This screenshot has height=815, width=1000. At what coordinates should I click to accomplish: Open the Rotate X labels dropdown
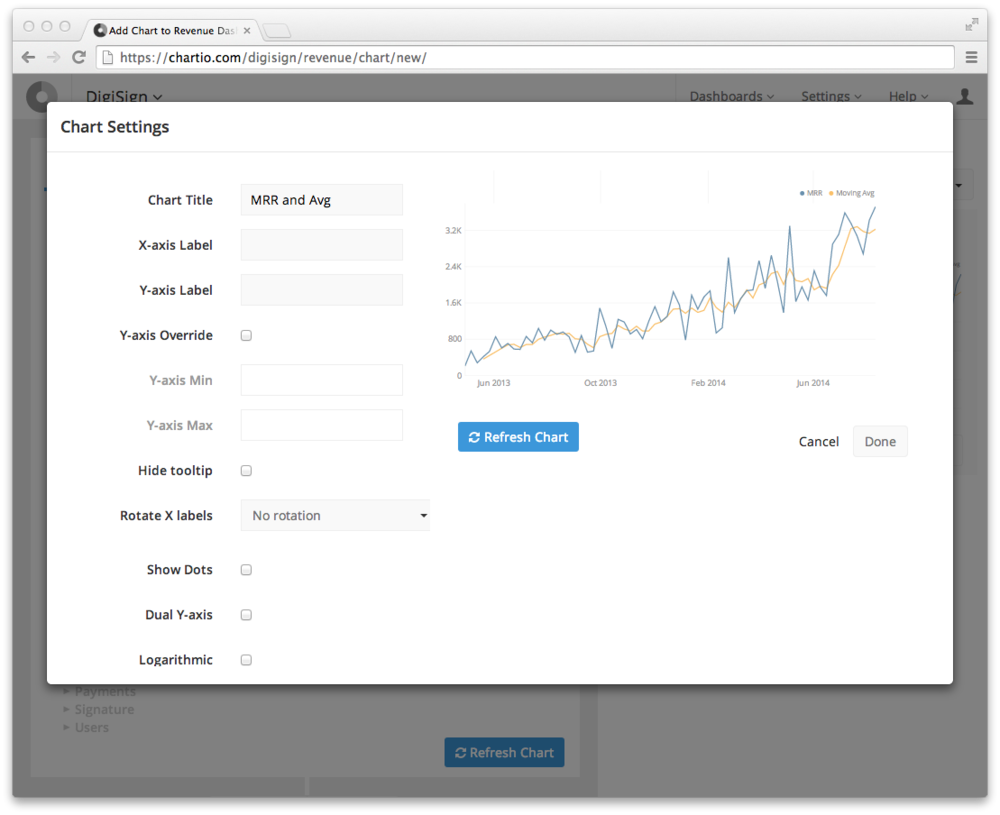(x=335, y=516)
